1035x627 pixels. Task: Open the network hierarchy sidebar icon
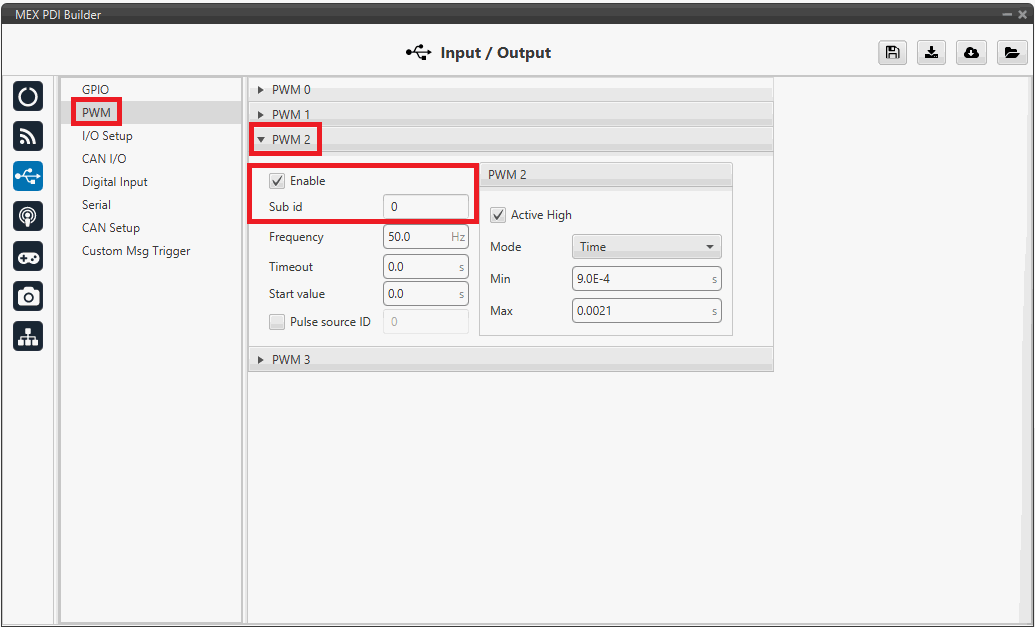click(x=28, y=337)
